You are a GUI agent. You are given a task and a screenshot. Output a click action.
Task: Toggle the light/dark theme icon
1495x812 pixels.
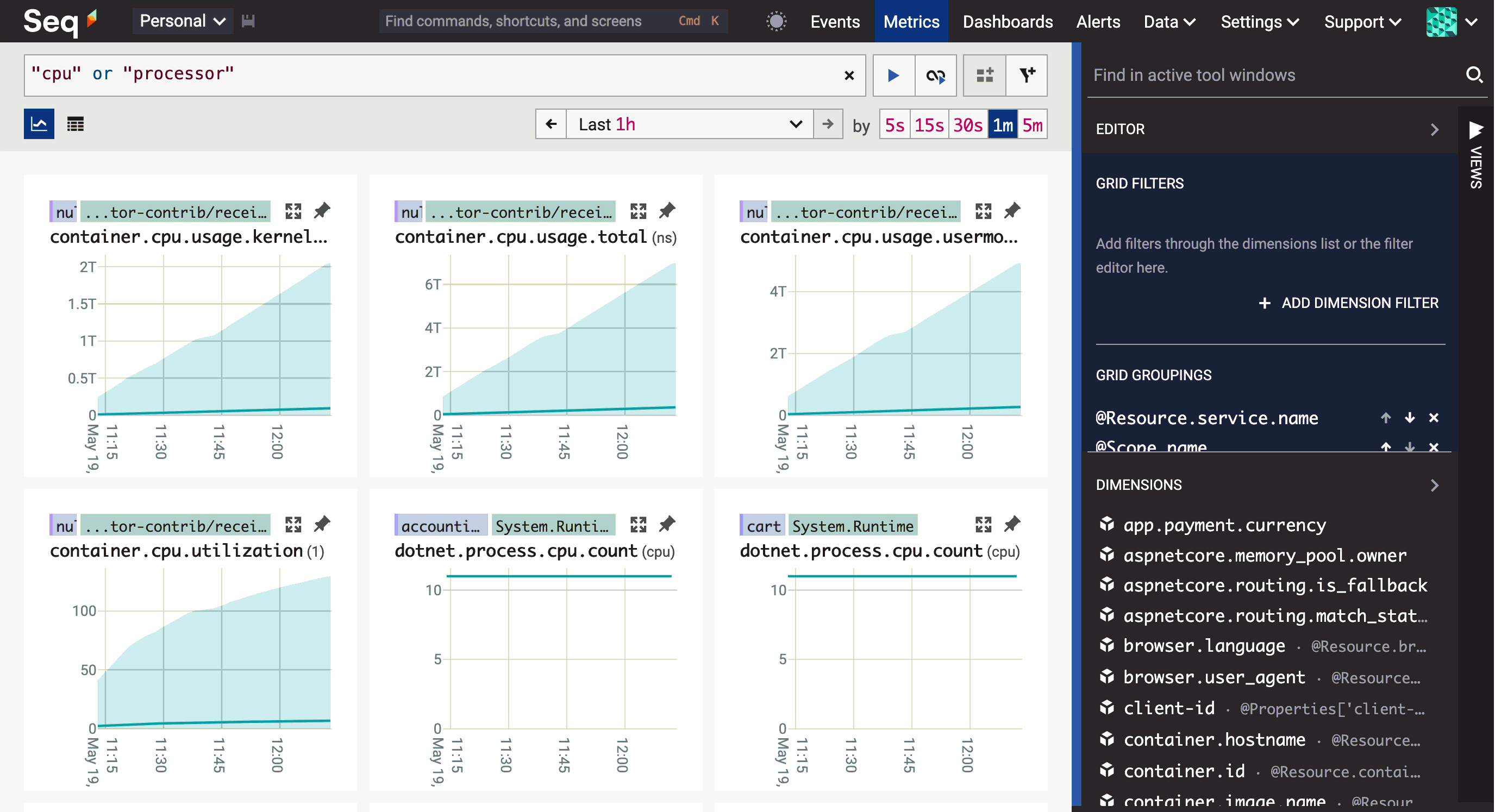(x=776, y=22)
